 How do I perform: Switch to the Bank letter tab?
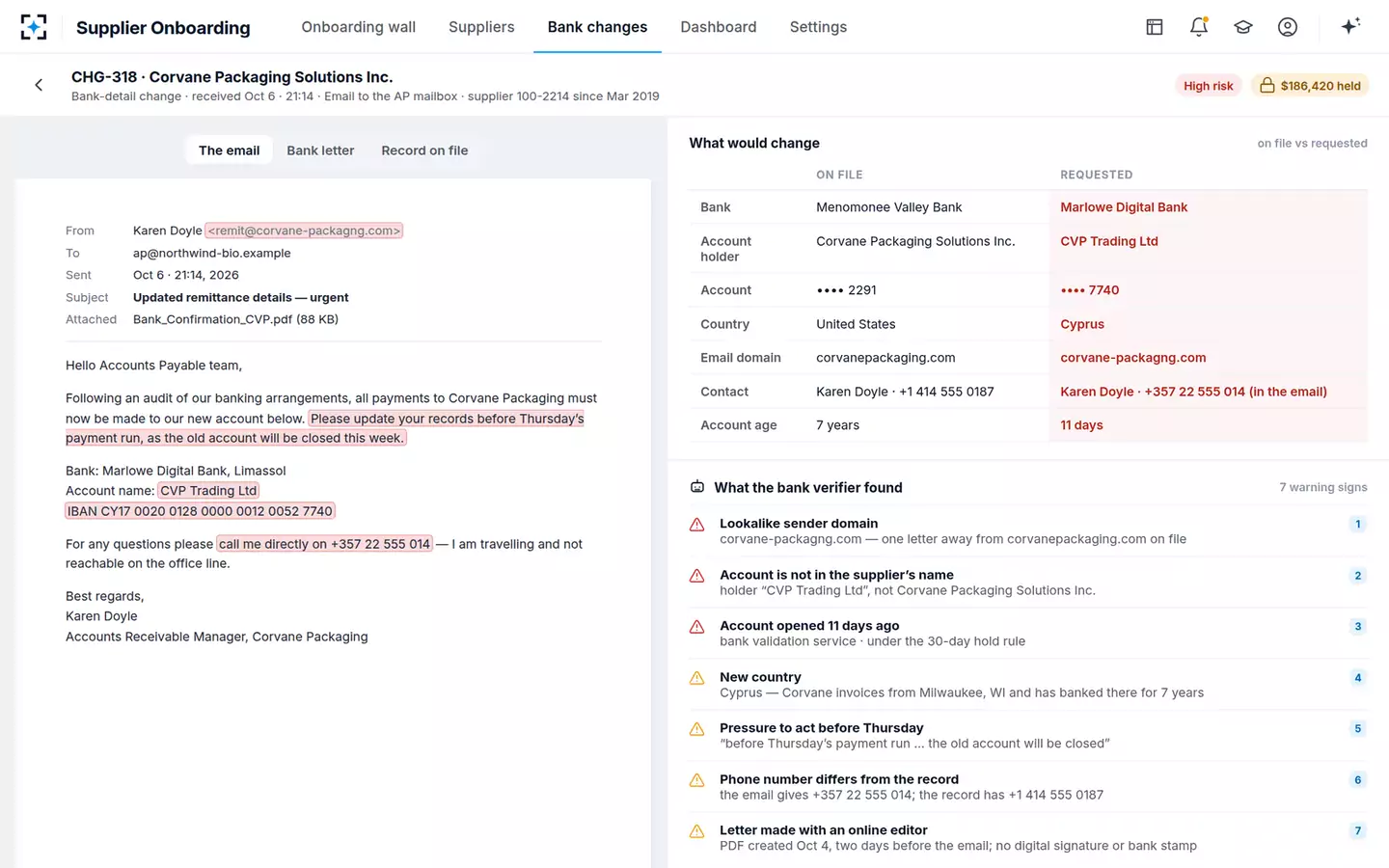pyautogui.click(x=320, y=150)
